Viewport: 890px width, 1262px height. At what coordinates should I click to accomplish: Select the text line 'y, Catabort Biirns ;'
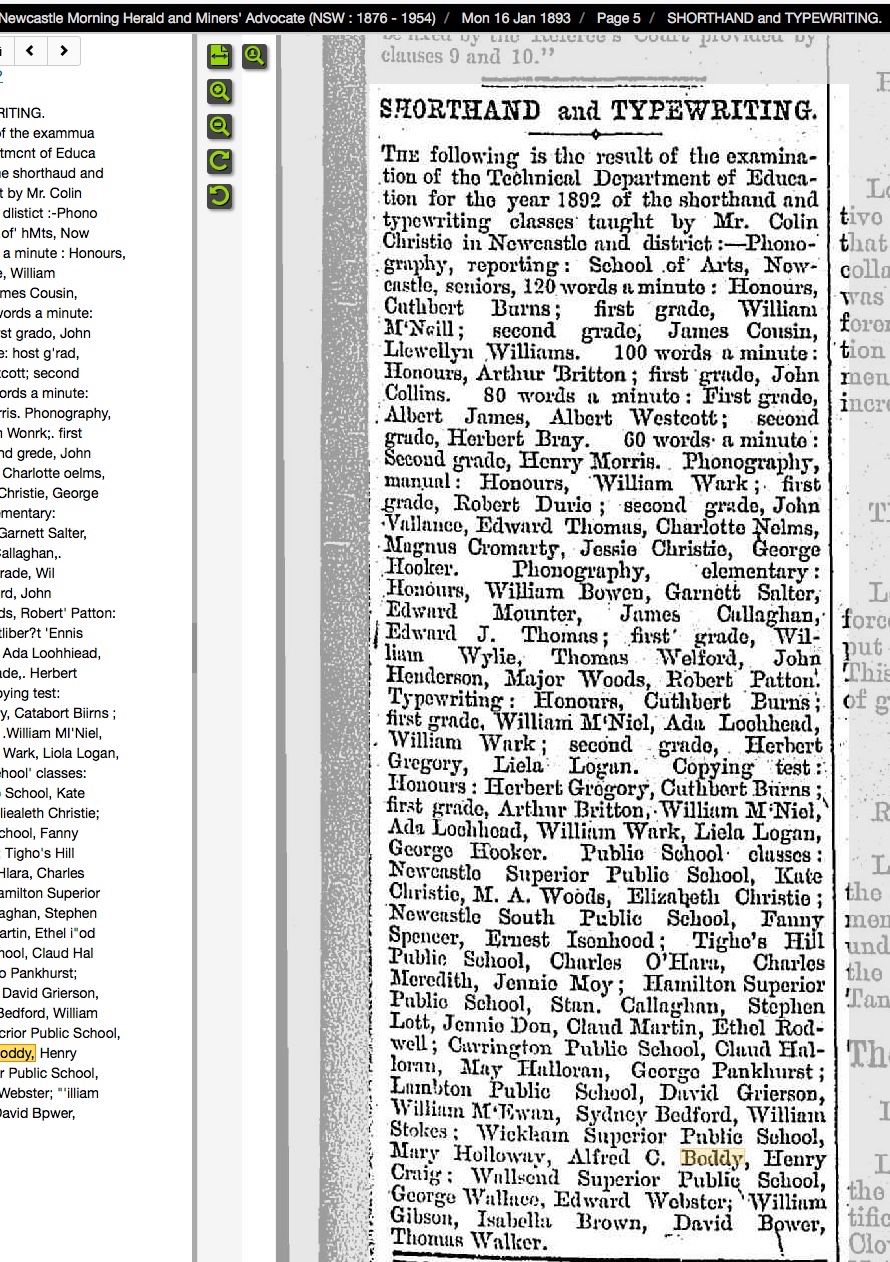coord(58,713)
